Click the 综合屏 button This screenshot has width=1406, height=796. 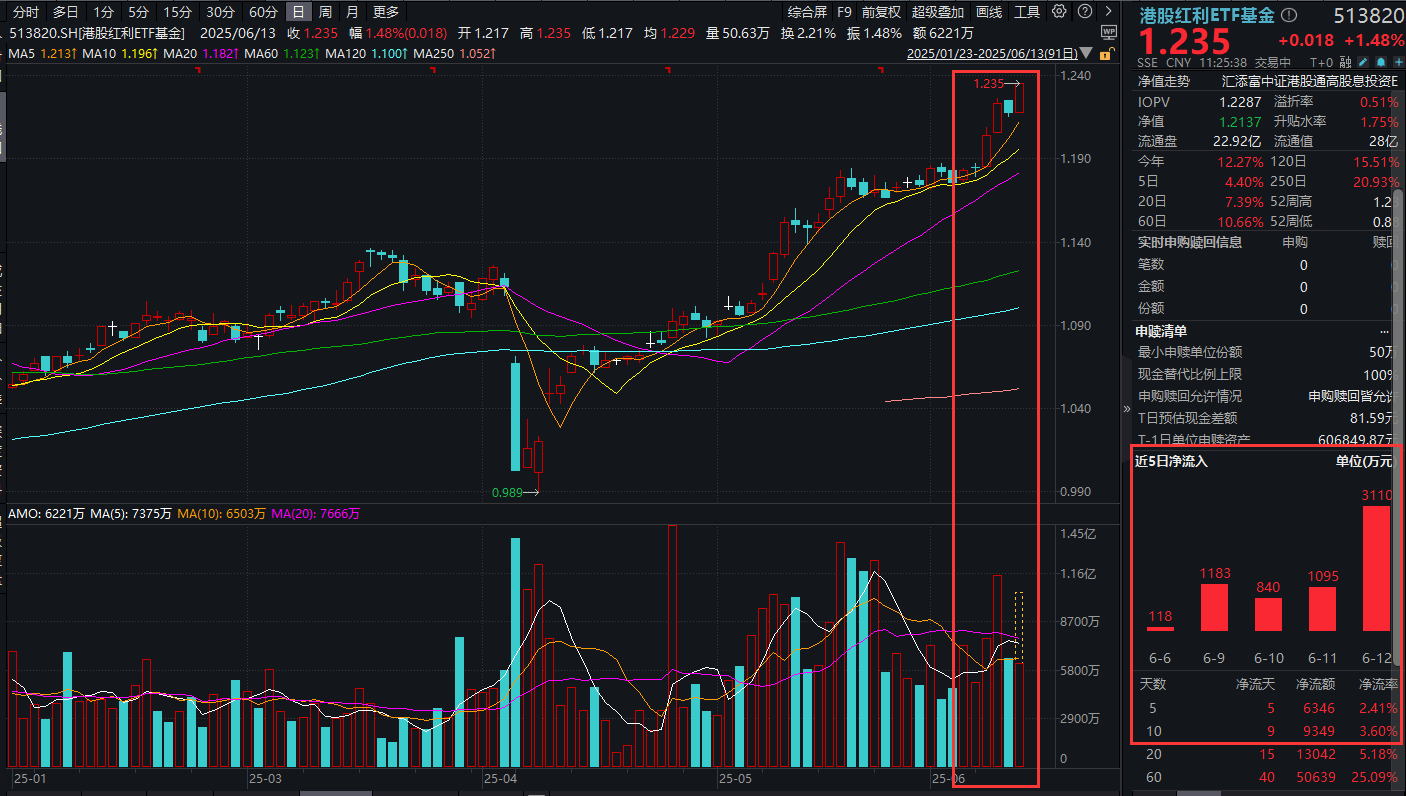[807, 12]
